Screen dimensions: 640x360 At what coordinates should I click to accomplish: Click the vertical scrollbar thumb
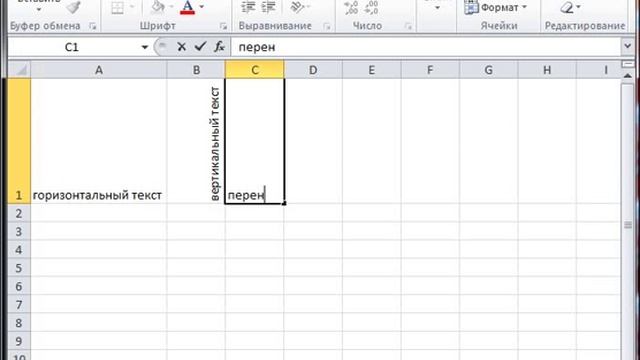[x=628, y=224]
